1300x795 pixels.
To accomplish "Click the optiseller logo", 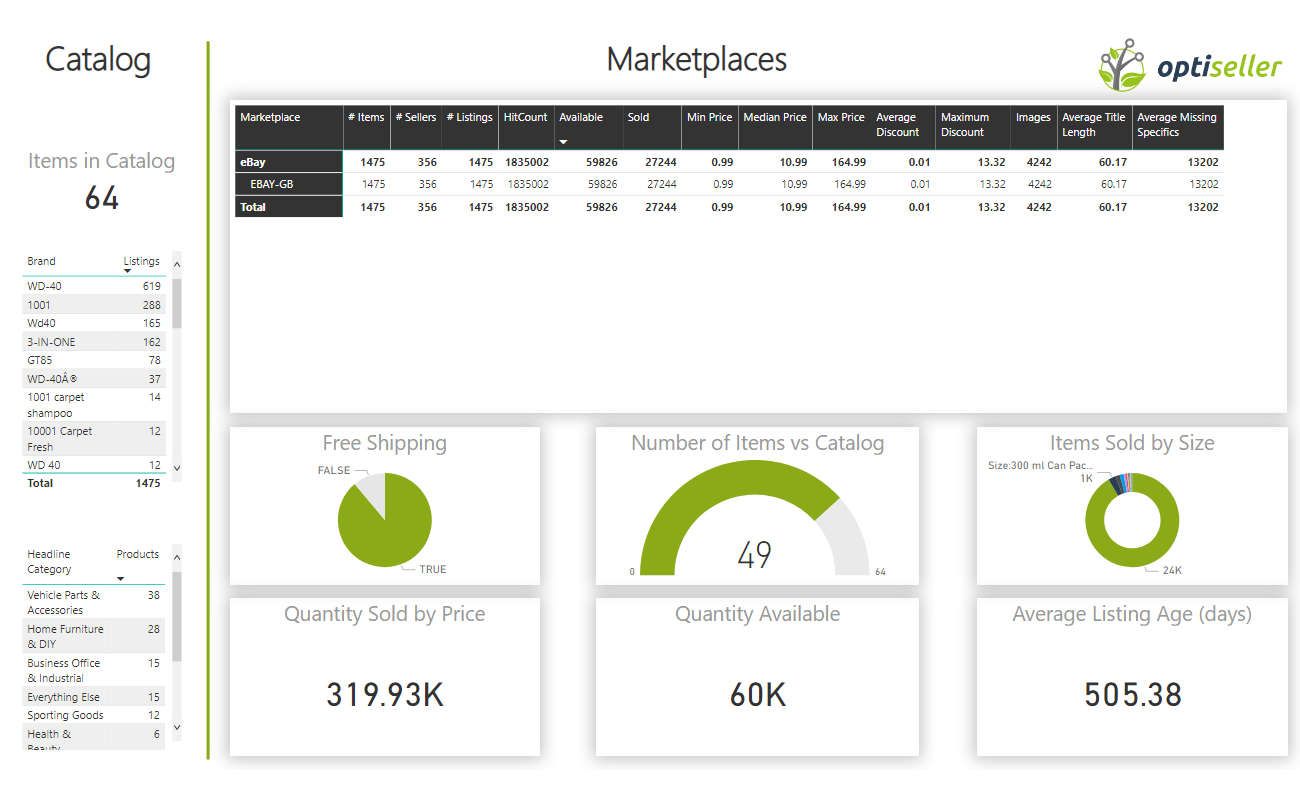I will click(1190, 66).
